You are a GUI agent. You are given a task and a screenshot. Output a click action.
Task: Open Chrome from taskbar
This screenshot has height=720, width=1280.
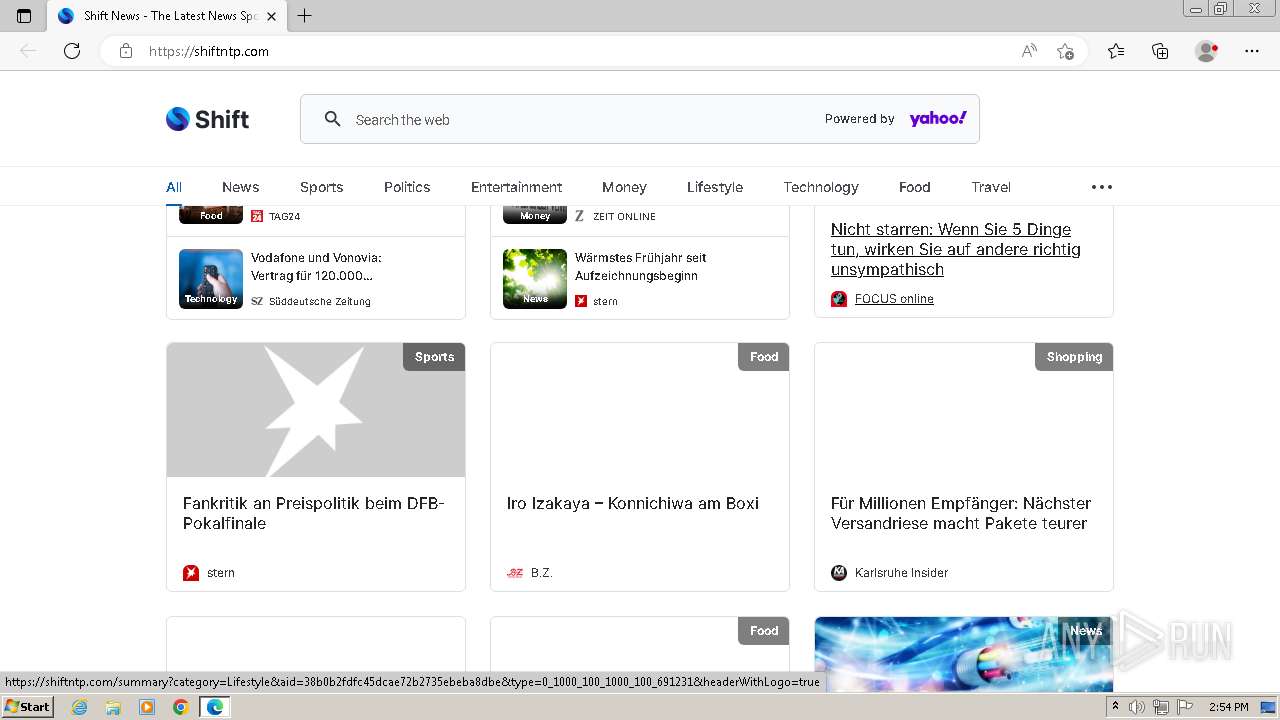pyautogui.click(x=180, y=707)
